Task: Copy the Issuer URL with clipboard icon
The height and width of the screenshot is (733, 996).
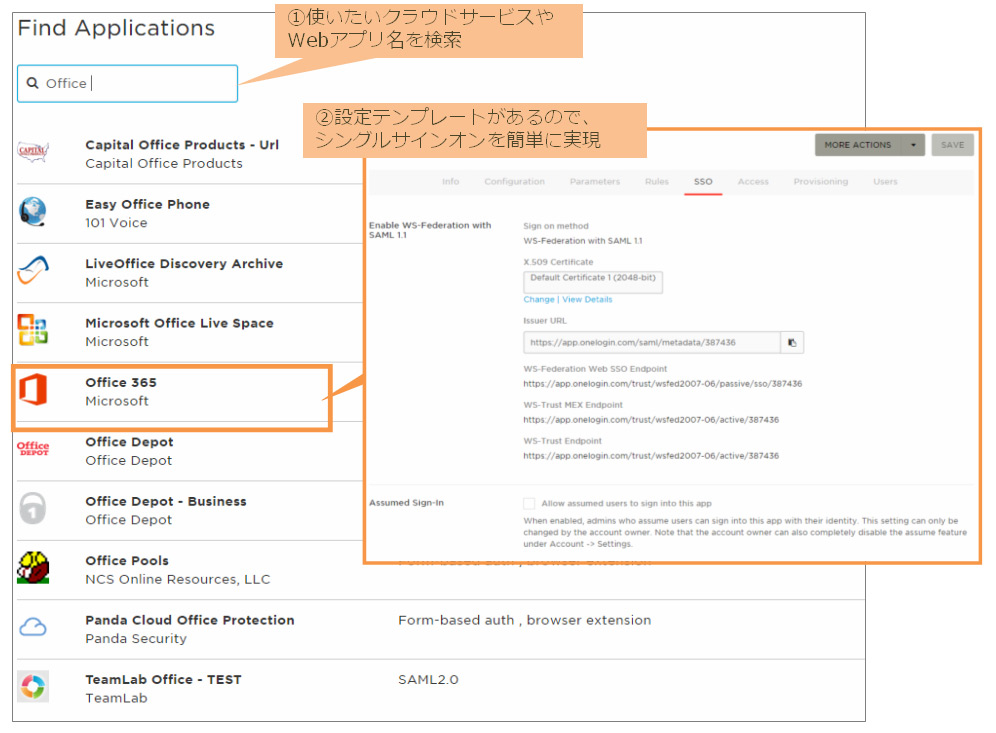Action: click(x=792, y=342)
